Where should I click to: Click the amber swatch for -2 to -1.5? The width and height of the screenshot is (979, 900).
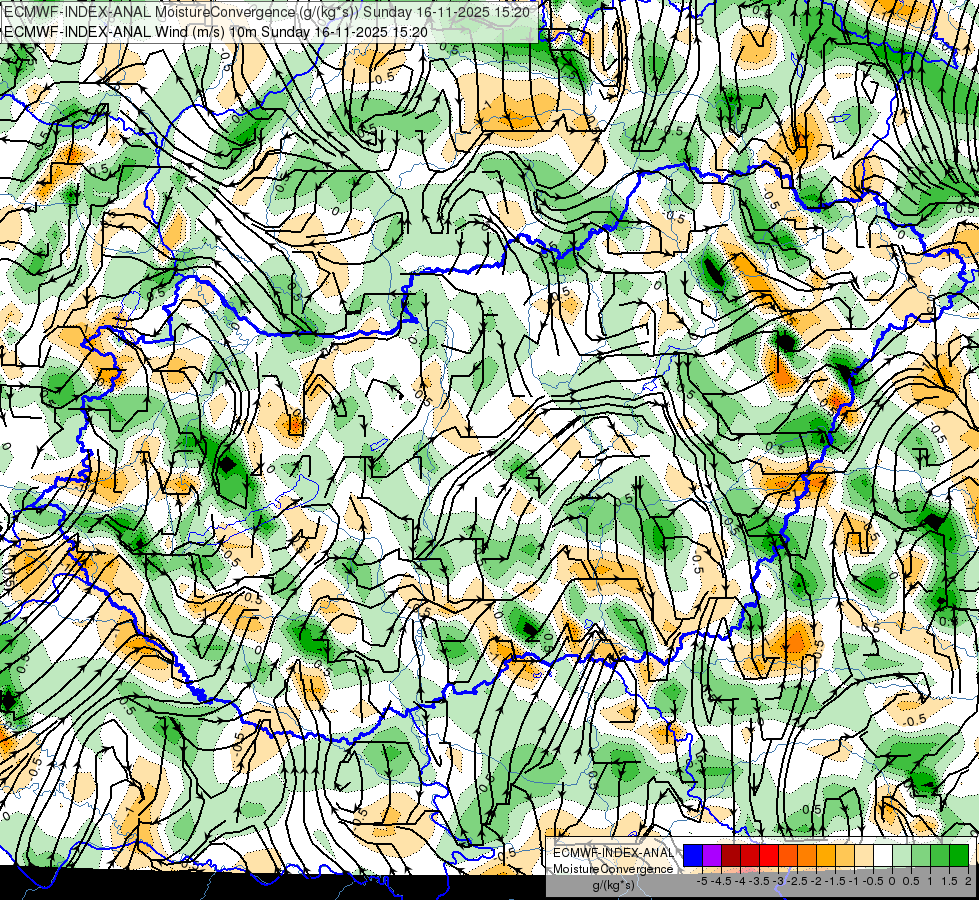tap(826, 855)
